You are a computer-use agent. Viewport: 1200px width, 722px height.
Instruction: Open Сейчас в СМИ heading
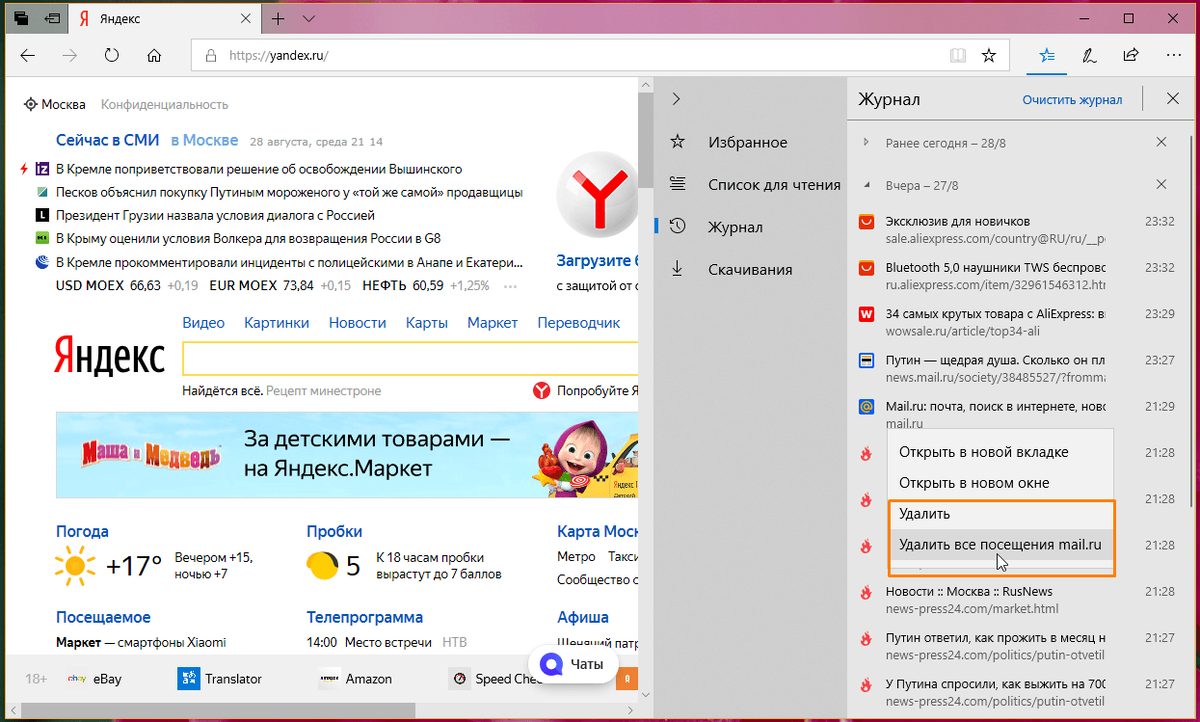(106, 140)
